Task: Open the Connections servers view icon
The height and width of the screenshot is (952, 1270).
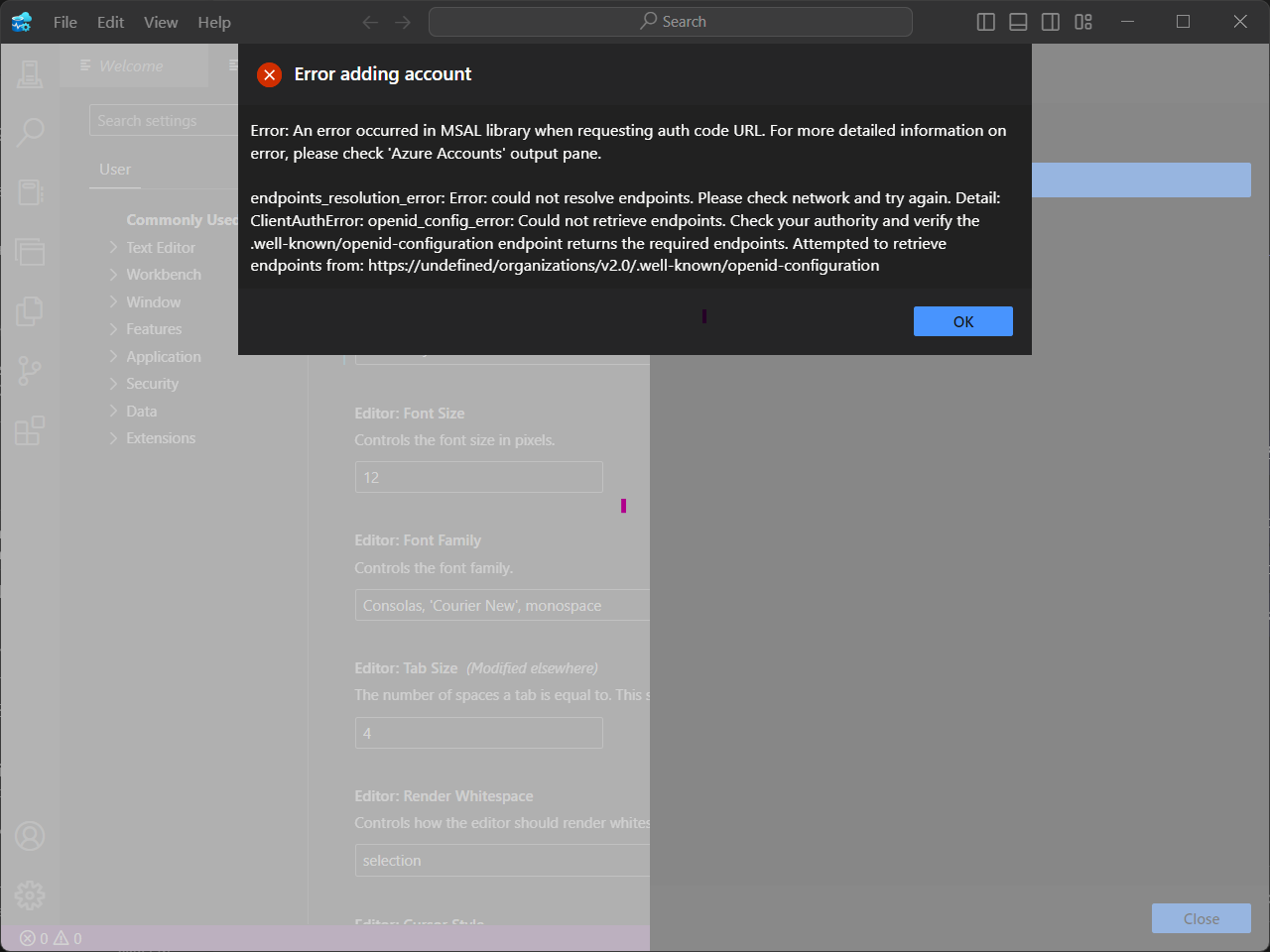Action: pyautogui.click(x=30, y=73)
